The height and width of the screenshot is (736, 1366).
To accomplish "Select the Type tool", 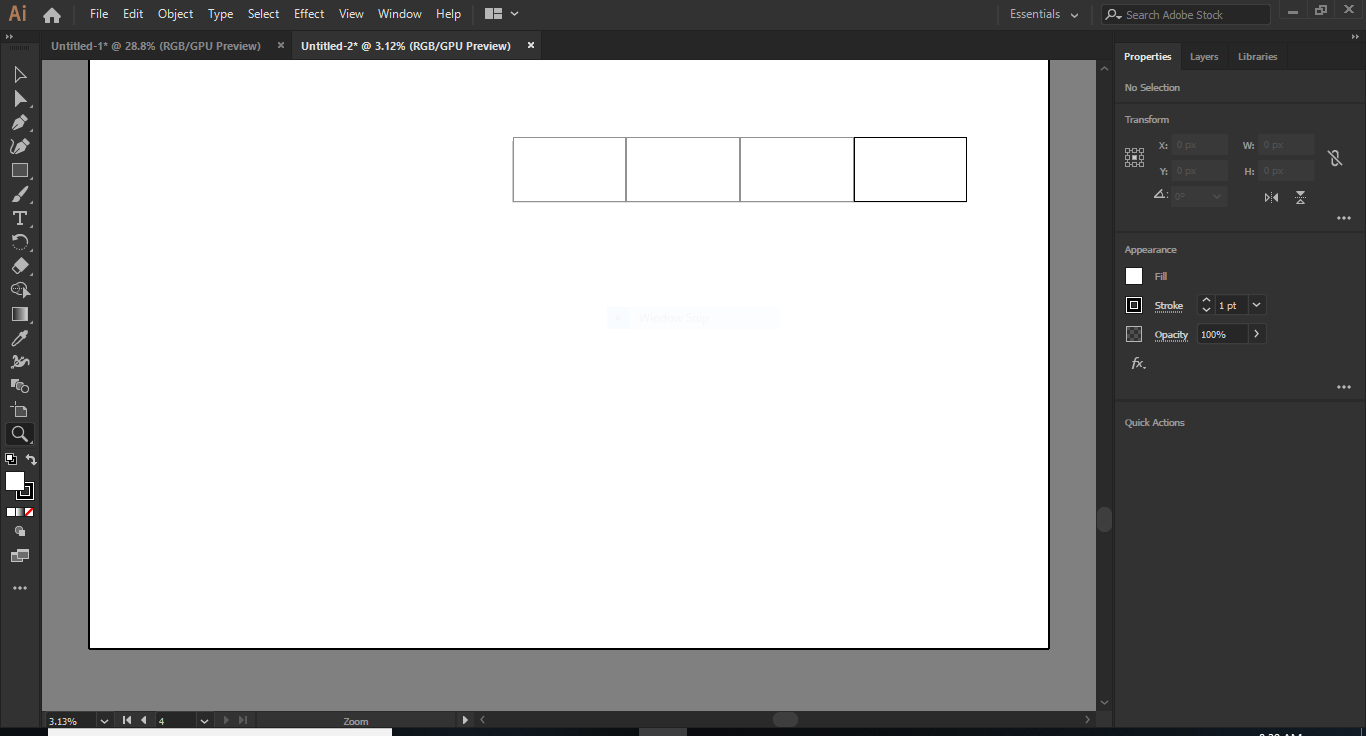I will 19,218.
